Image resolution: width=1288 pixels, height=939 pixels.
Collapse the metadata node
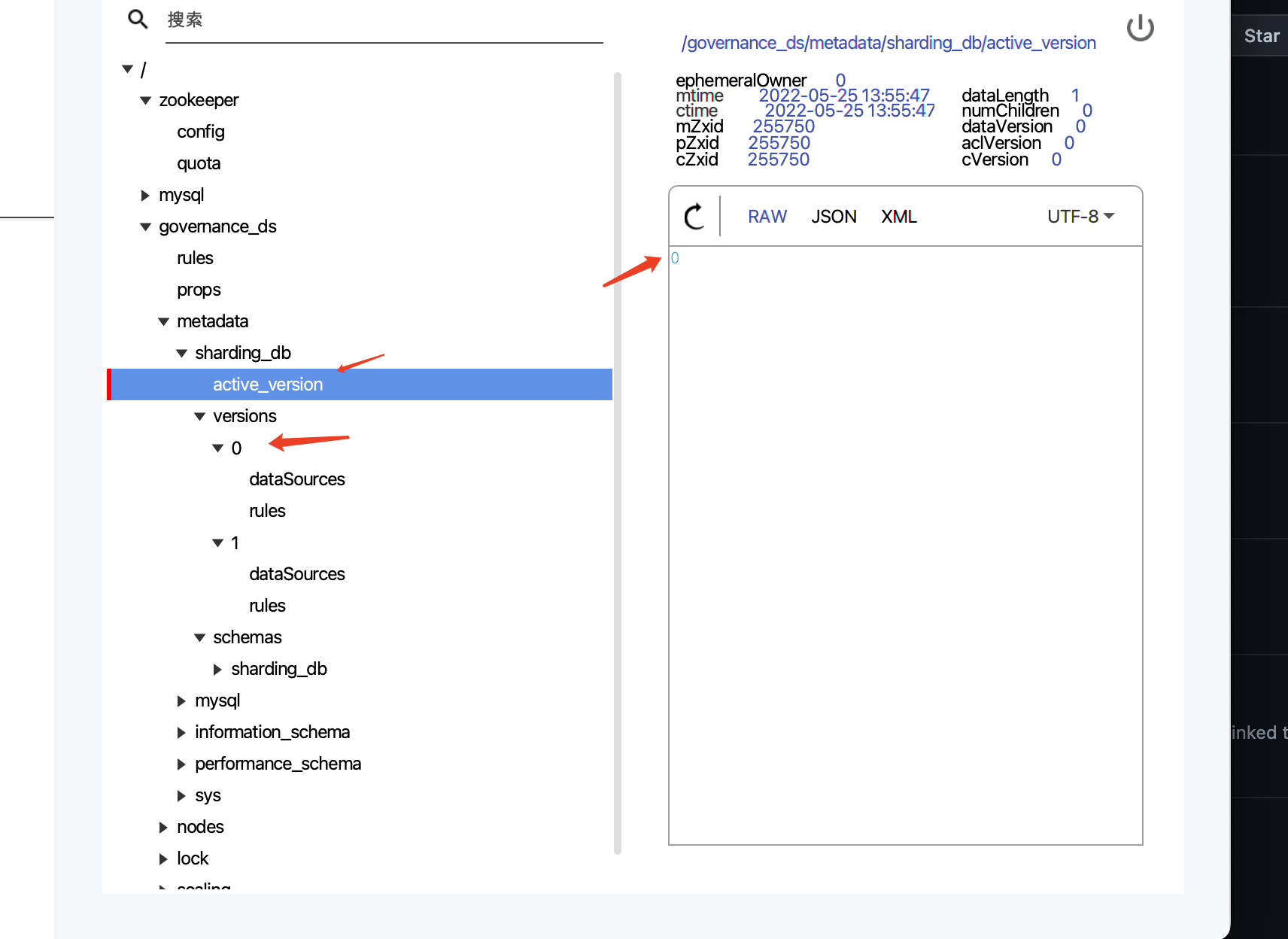(163, 321)
